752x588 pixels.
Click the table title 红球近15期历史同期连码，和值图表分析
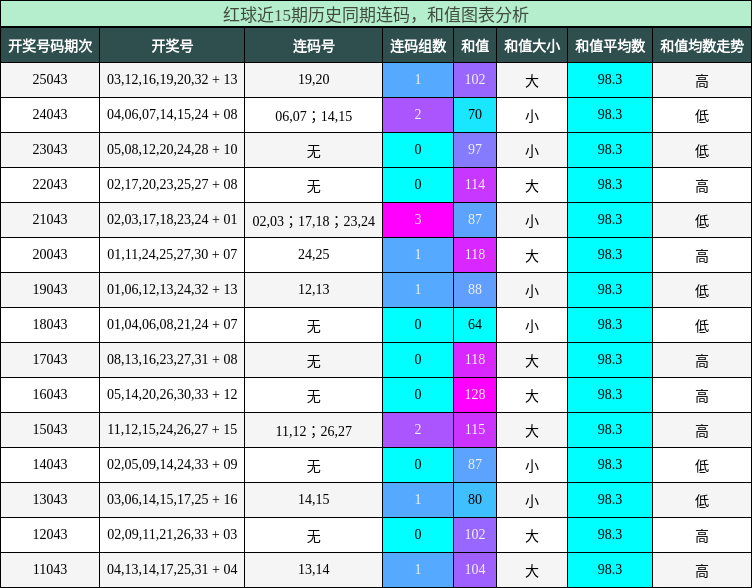coord(376,14)
